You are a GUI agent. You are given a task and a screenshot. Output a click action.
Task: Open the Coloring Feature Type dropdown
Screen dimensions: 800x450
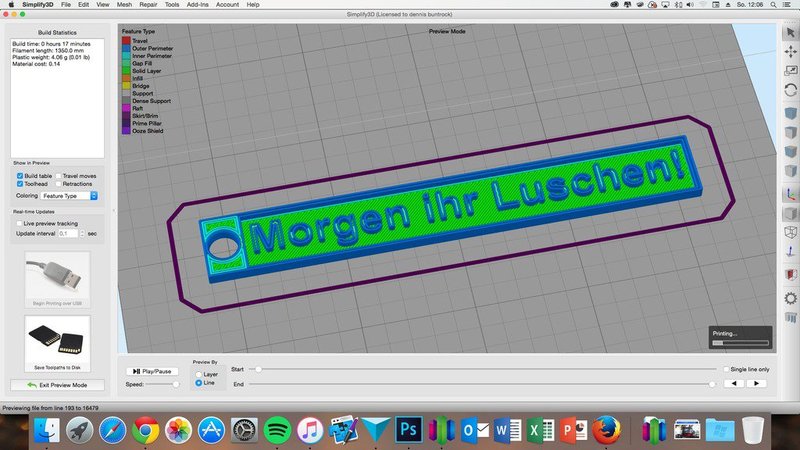coord(69,196)
